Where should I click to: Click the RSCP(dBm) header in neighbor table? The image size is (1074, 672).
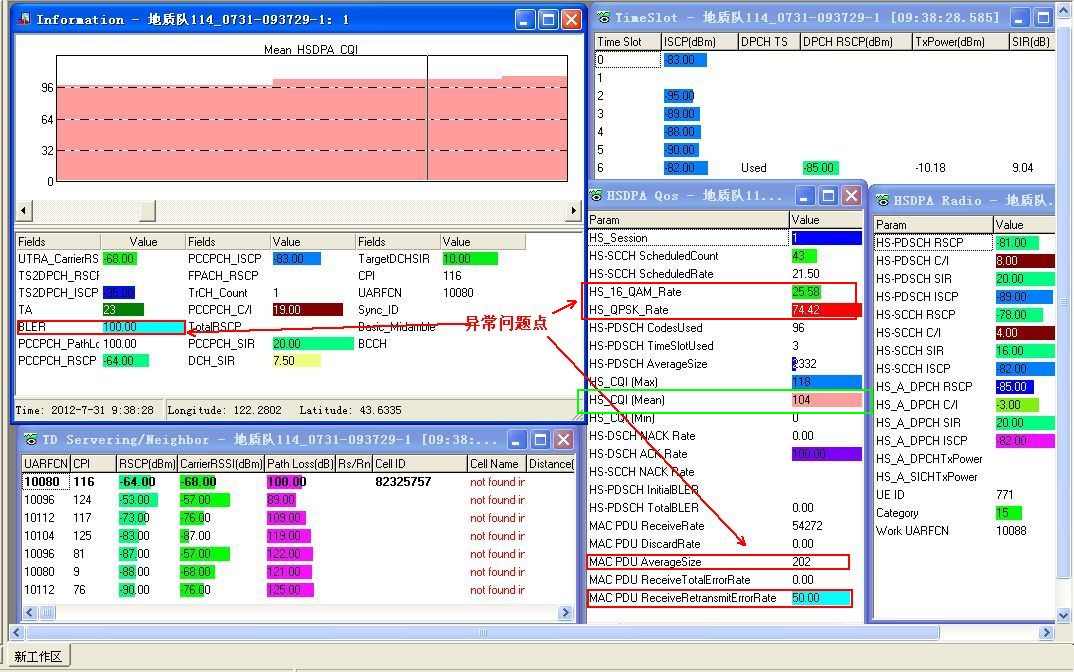[x=147, y=464]
